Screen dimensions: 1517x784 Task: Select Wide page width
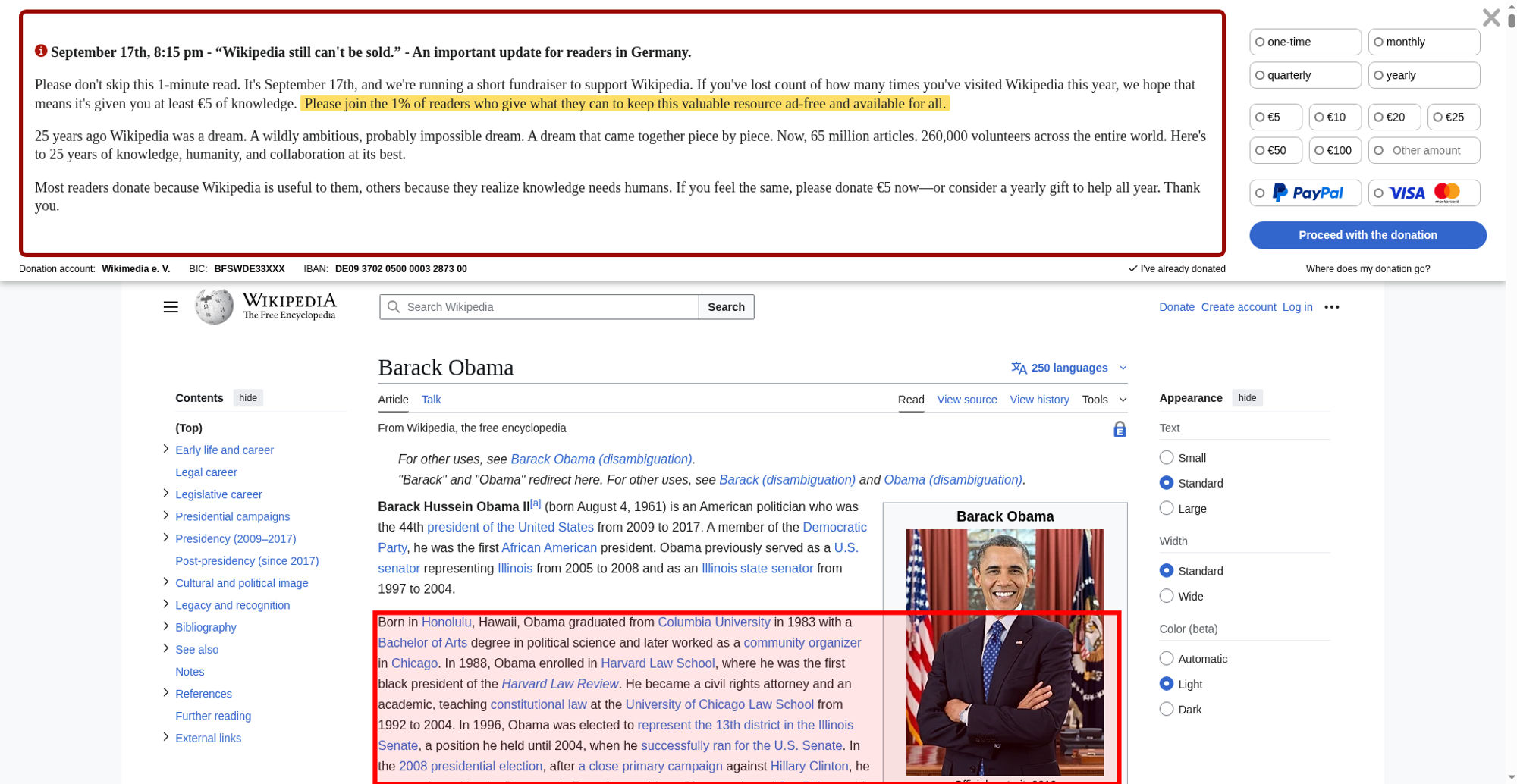coord(1167,596)
